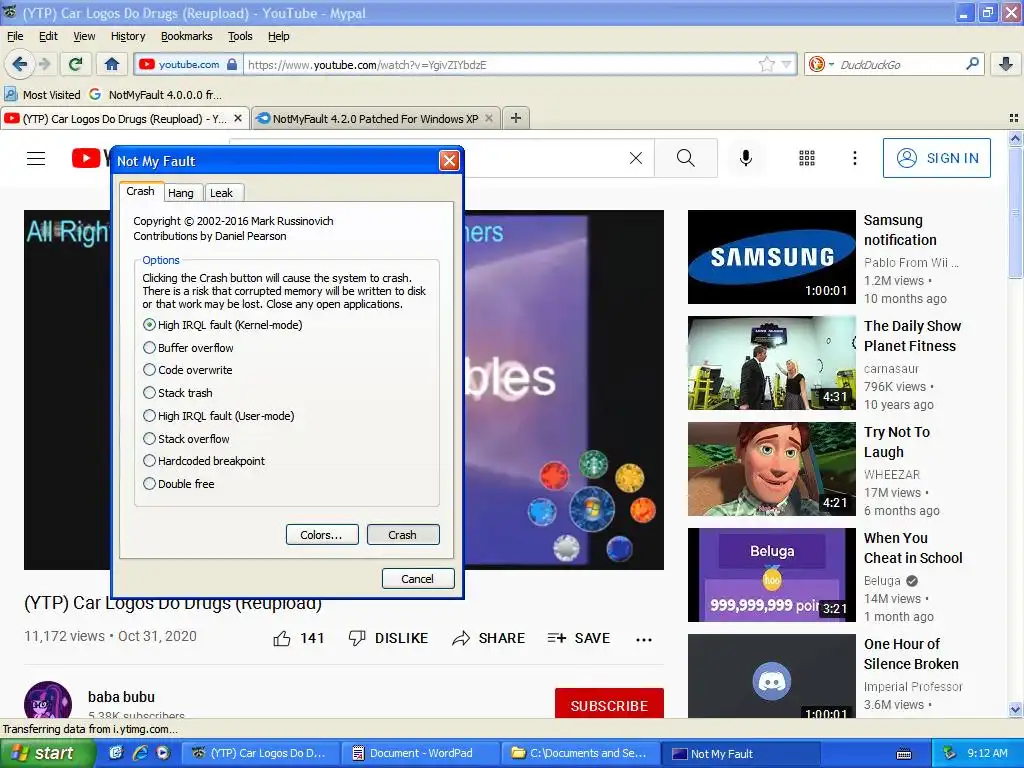Share the video using the arrow icon
The image size is (1024, 768).
click(461, 638)
